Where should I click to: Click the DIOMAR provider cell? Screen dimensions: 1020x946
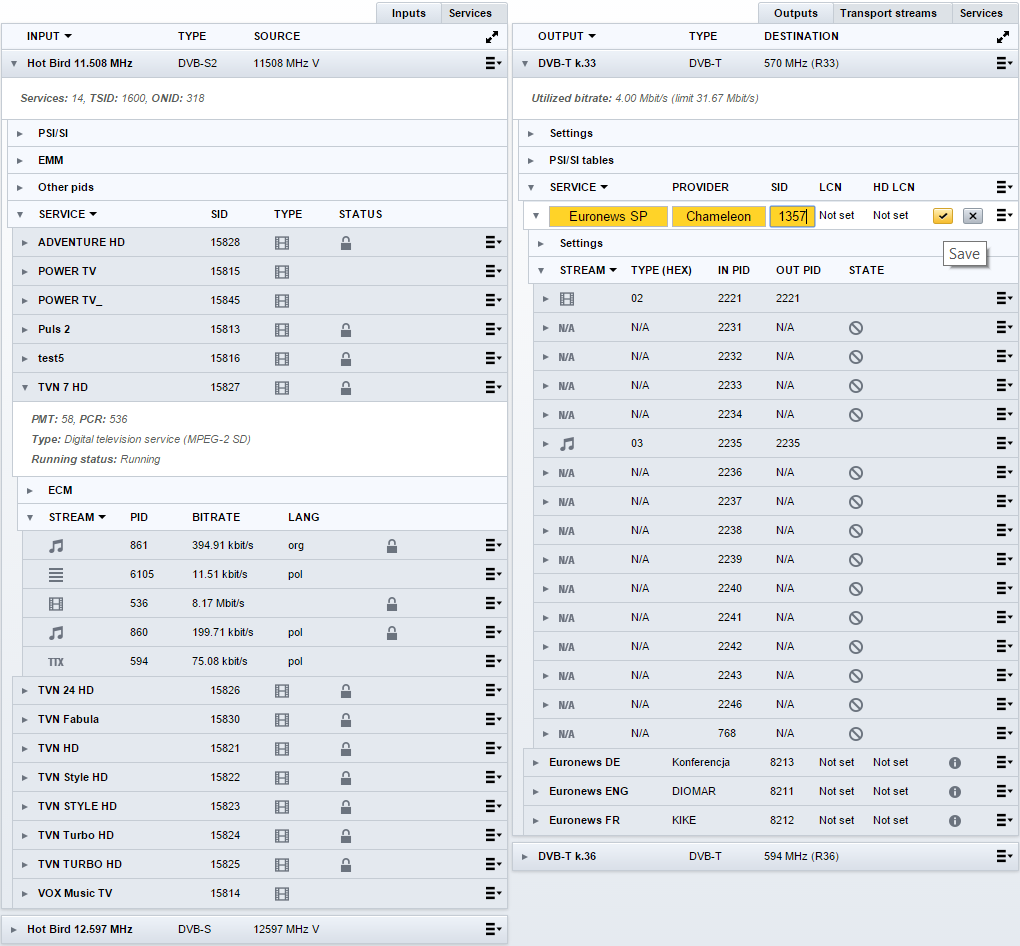(x=693, y=791)
